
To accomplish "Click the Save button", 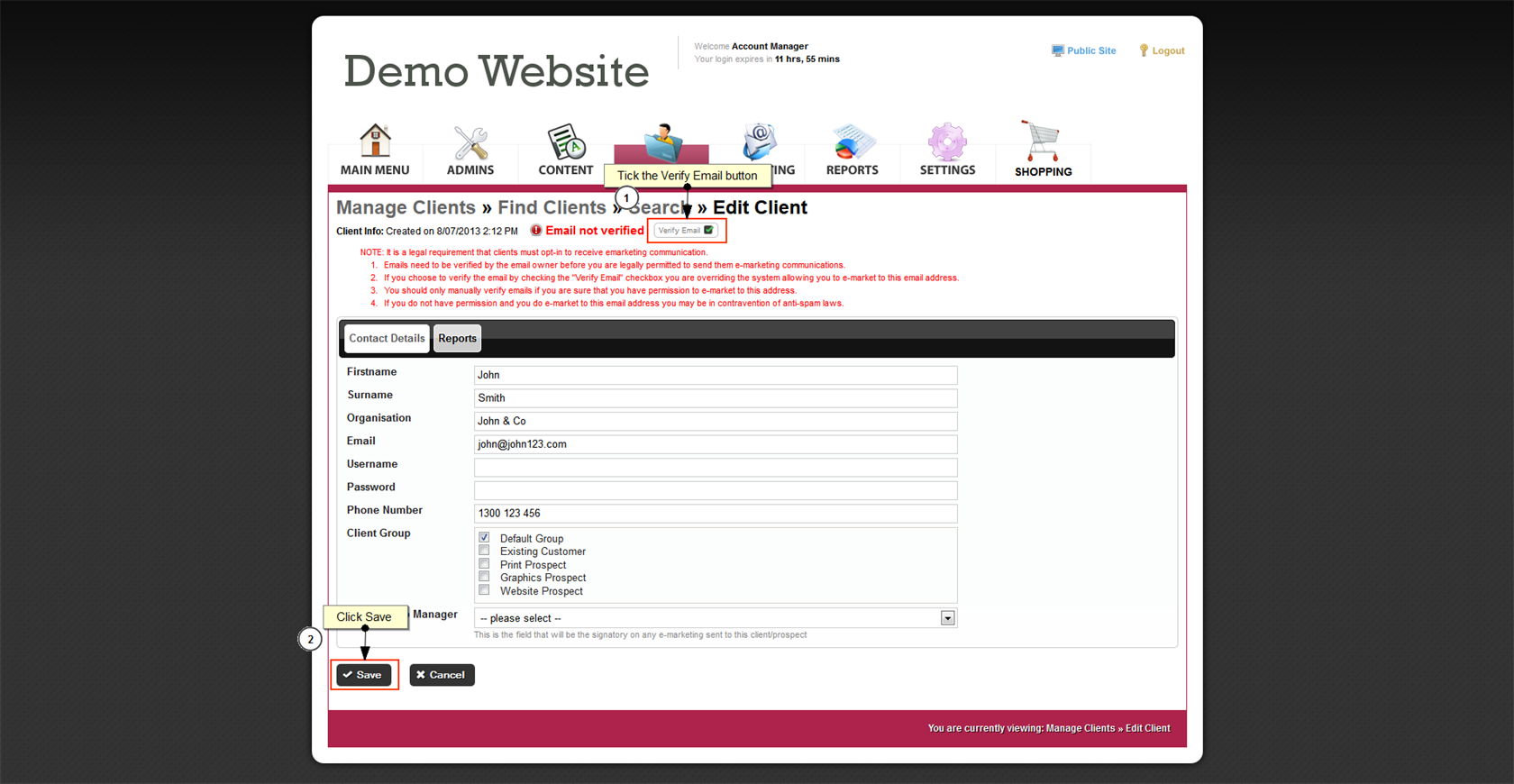I will [363, 675].
